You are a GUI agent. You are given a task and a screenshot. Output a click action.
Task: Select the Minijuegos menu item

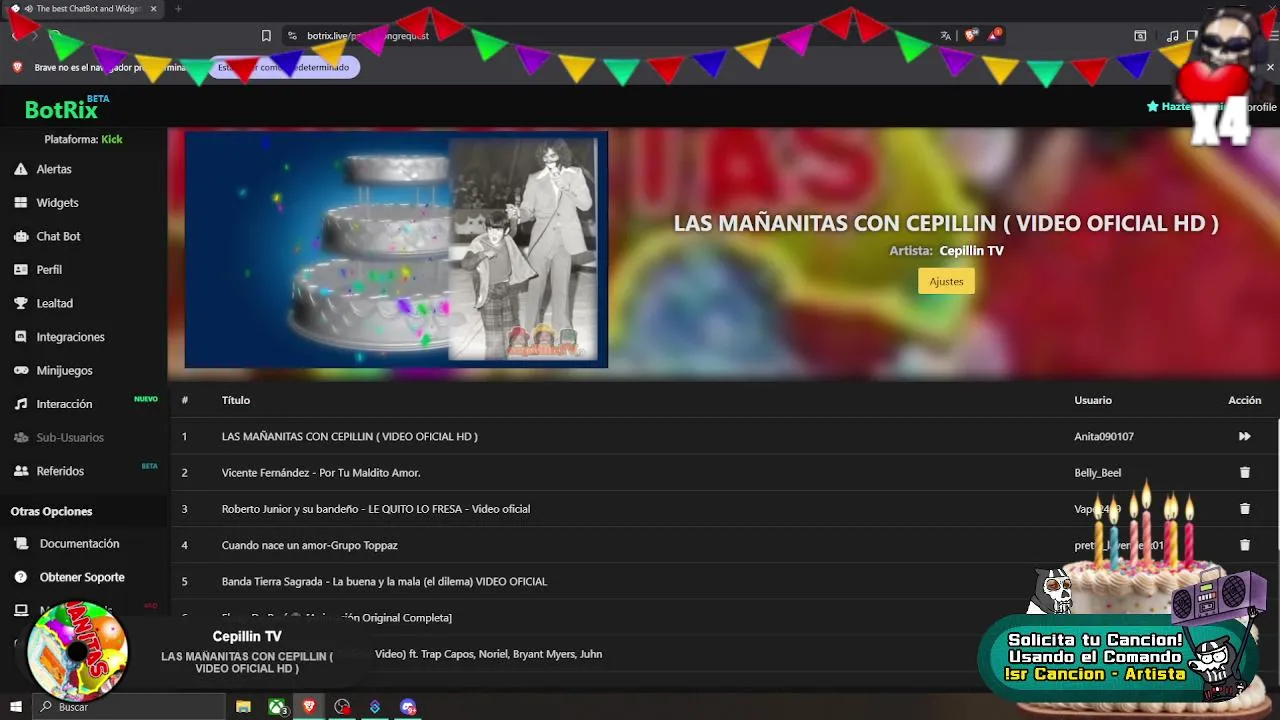[x=64, y=370]
